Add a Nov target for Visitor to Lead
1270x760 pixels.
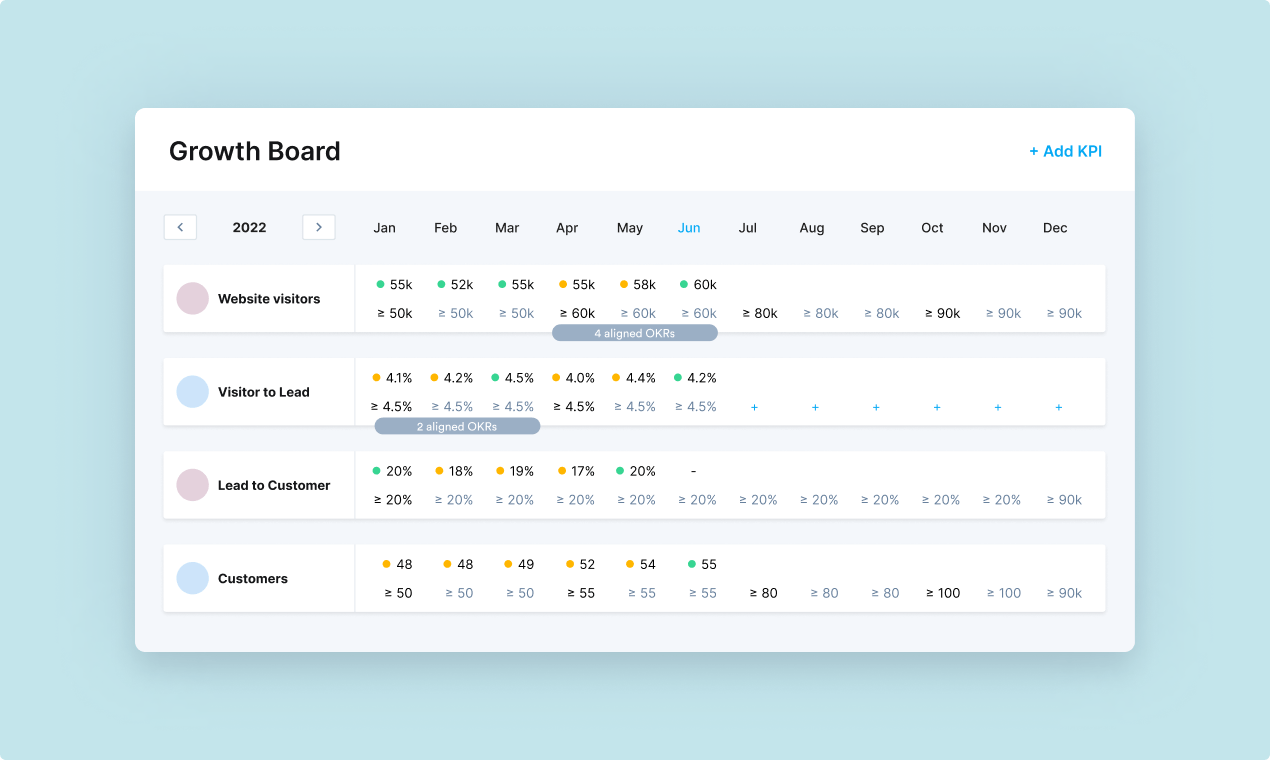coord(998,407)
